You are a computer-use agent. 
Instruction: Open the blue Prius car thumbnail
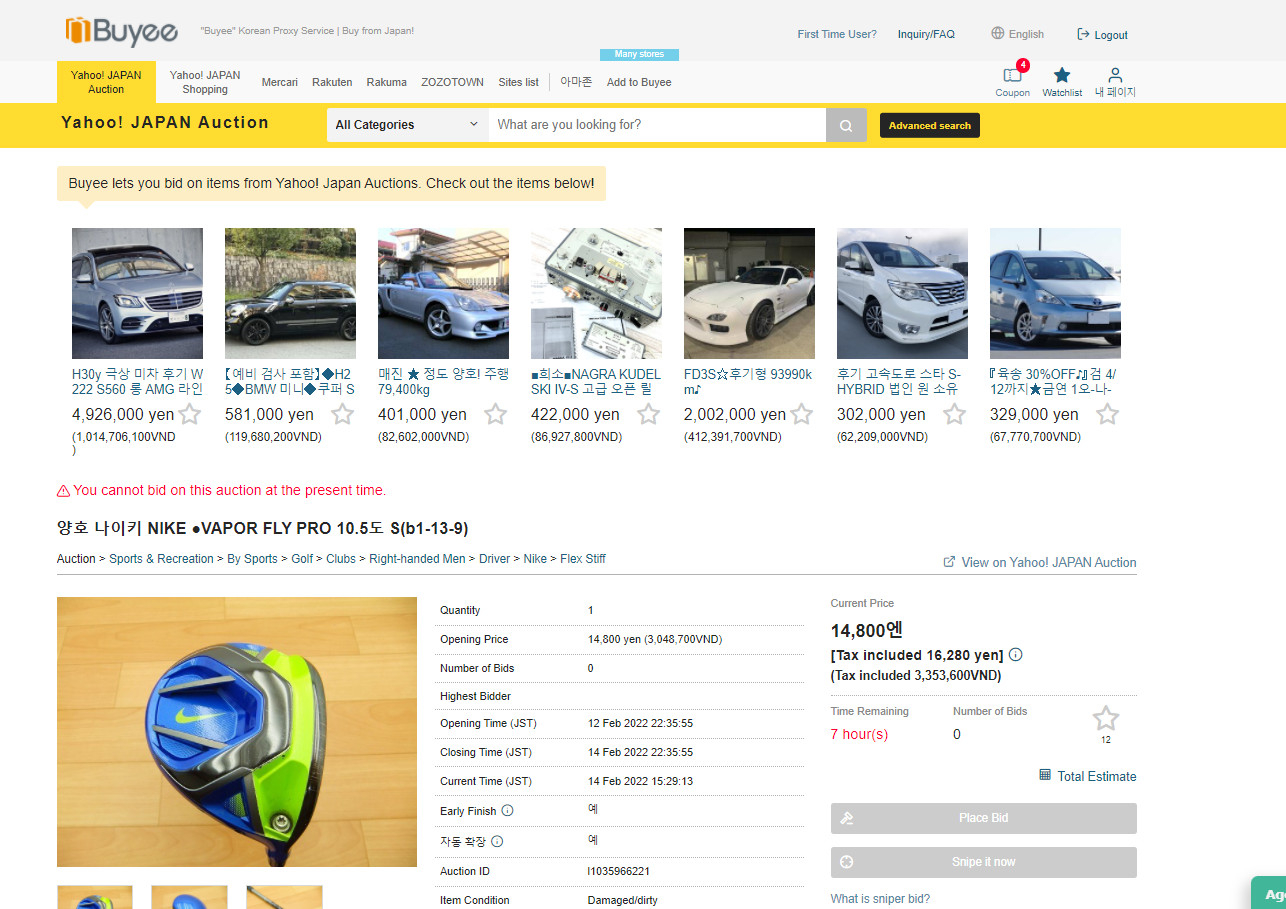pos(1055,293)
